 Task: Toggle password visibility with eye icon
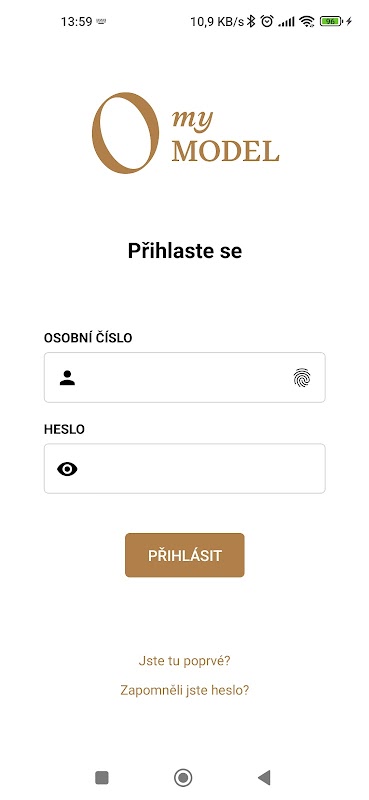[x=67, y=469]
